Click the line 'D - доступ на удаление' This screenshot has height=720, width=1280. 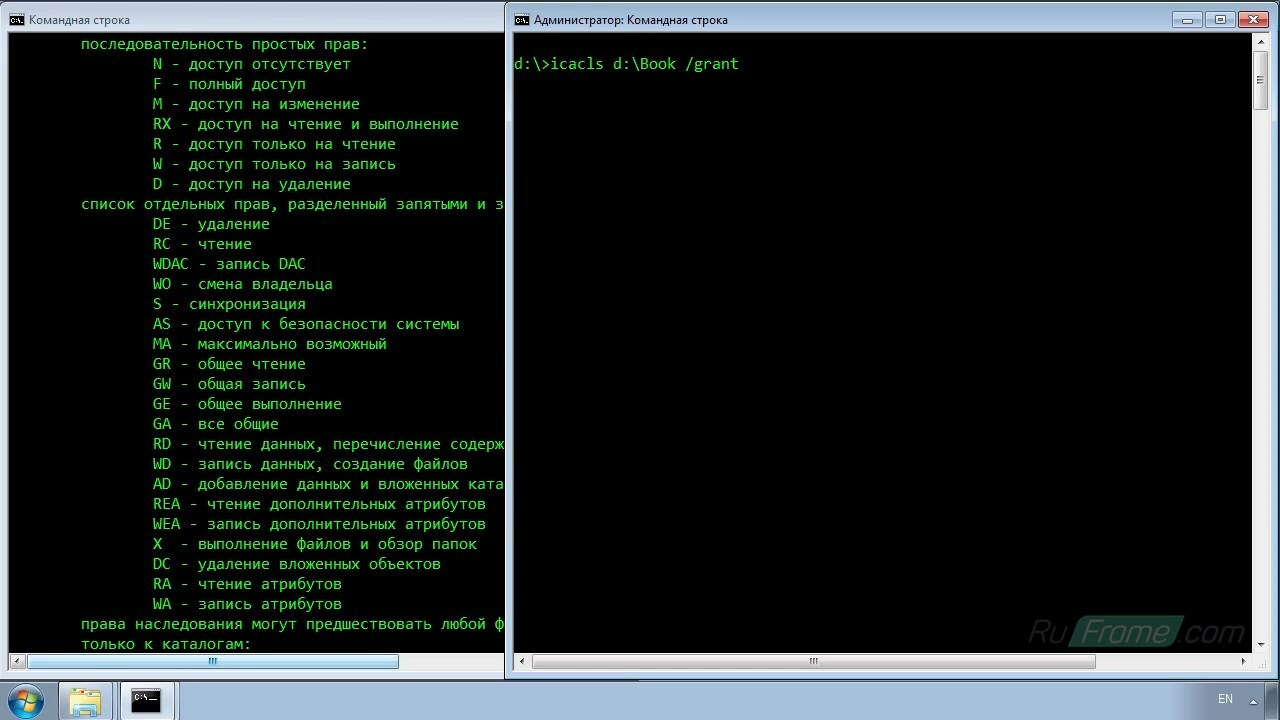[252, 184]
